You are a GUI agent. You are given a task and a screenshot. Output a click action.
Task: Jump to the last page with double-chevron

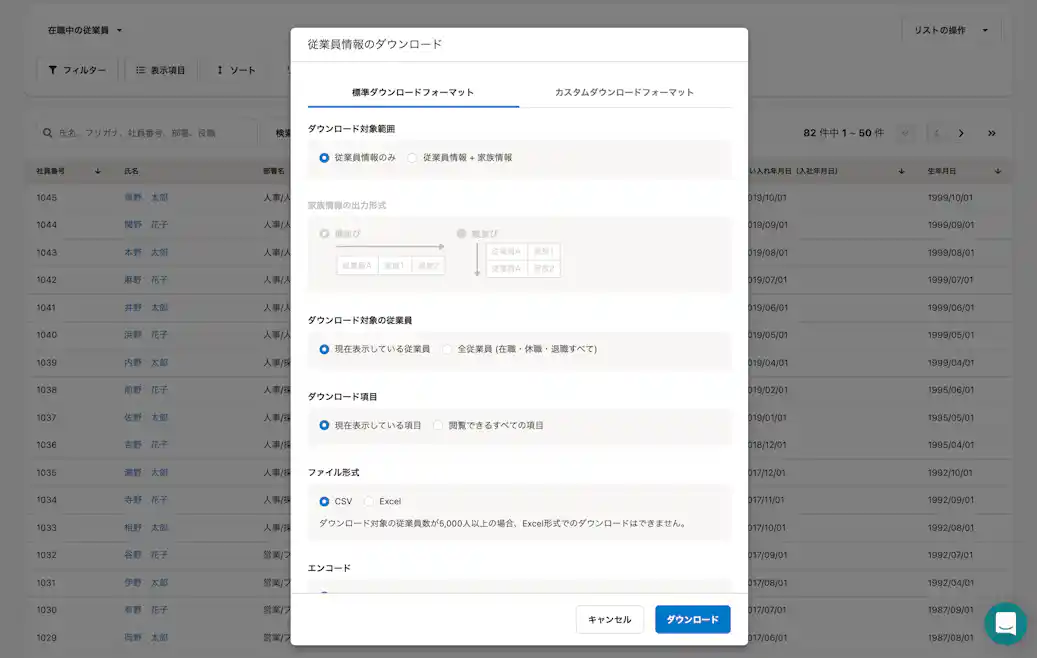point(992,131)
